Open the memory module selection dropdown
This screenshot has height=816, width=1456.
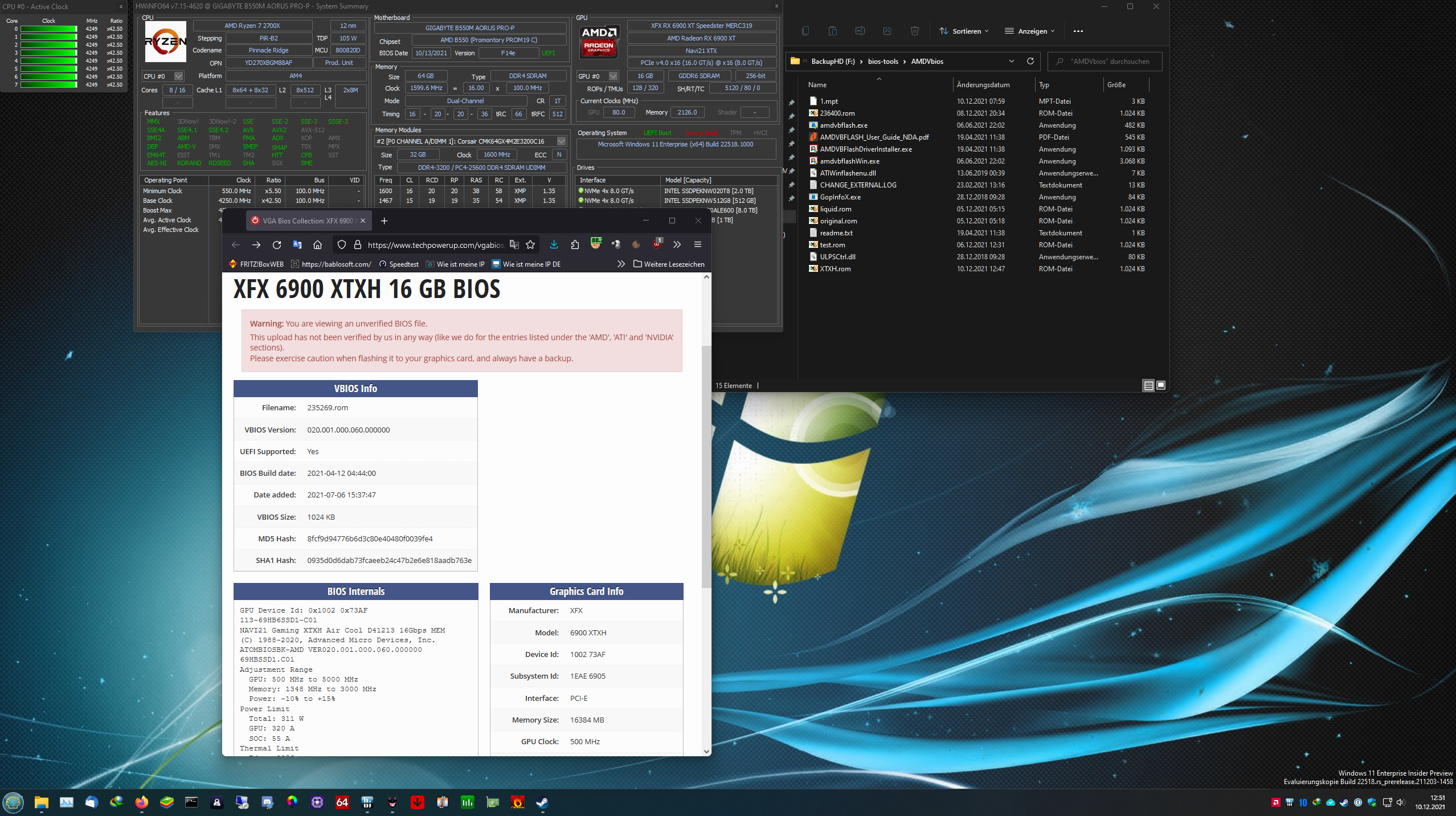(561, 141)
